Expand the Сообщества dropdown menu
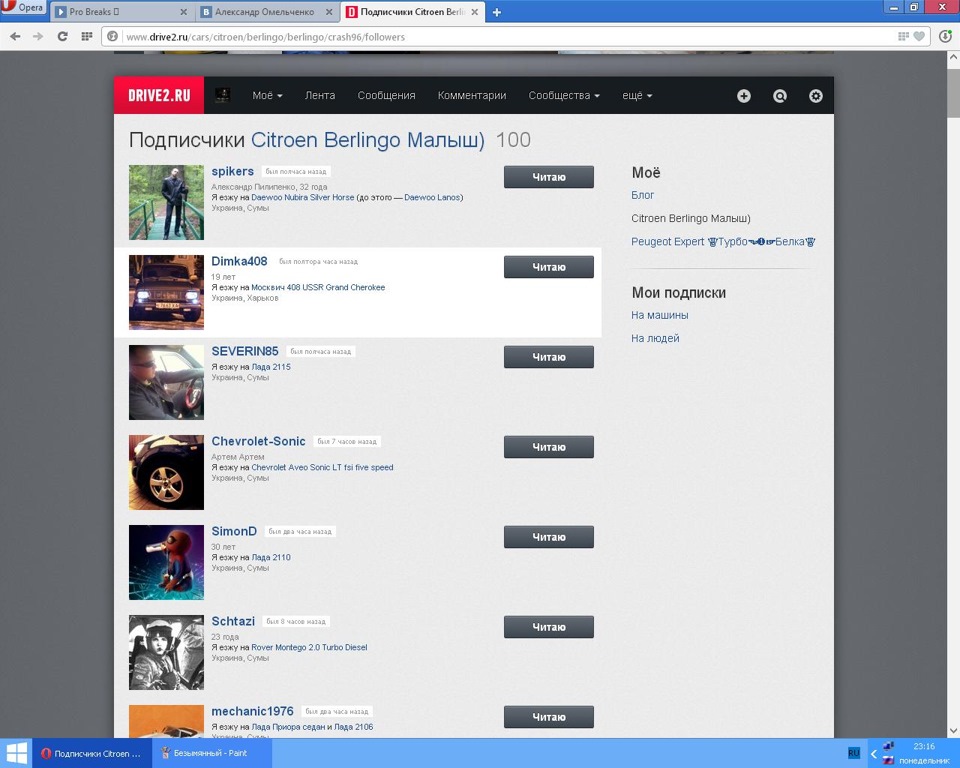 (x=564, y=96)
